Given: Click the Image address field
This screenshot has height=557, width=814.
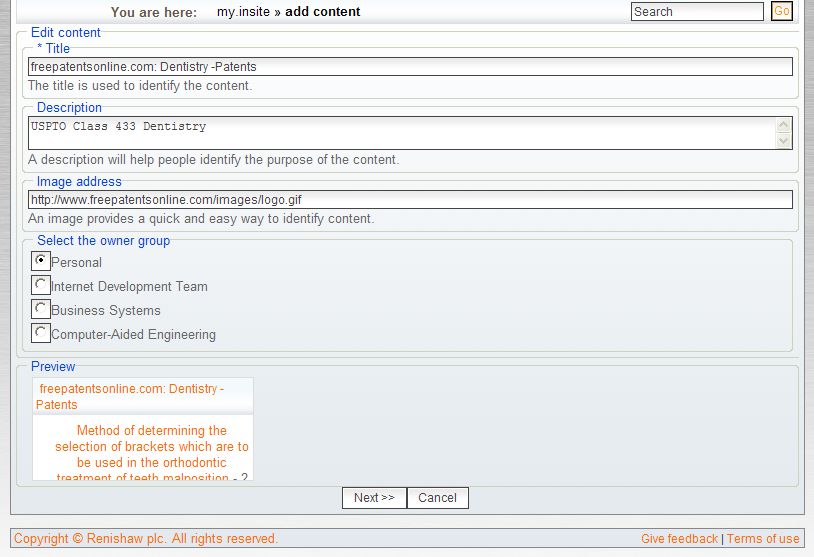Looking at the screenshot, I should pyautogui.click(x=410, y=200).
